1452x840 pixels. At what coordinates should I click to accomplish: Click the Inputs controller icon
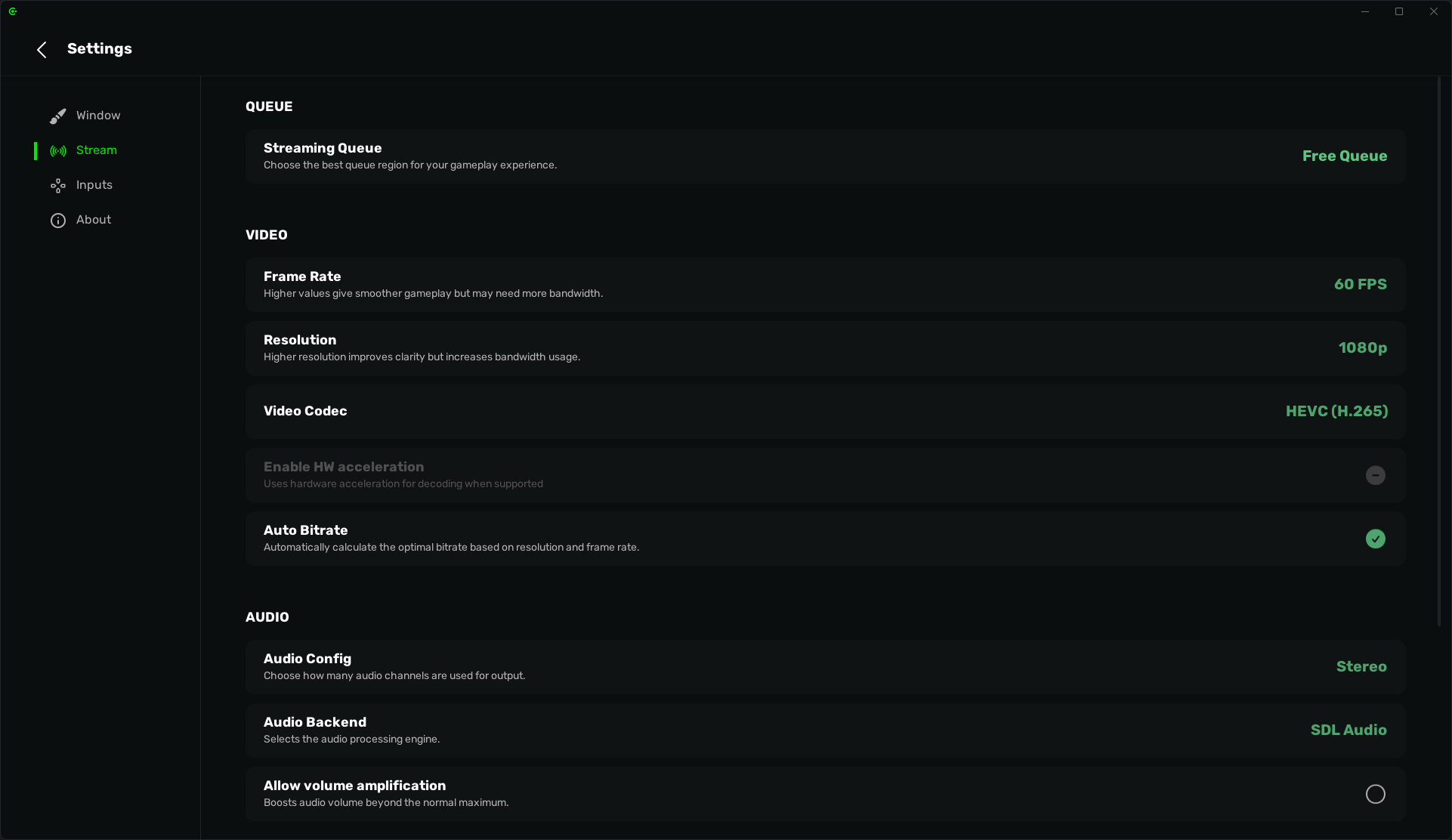tap(58, 186)
